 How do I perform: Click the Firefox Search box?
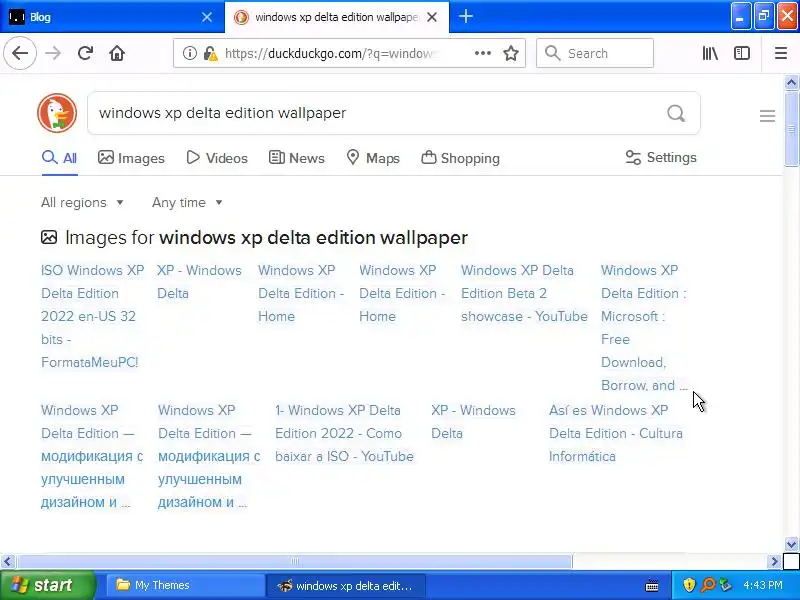click(x=595, y=53)
